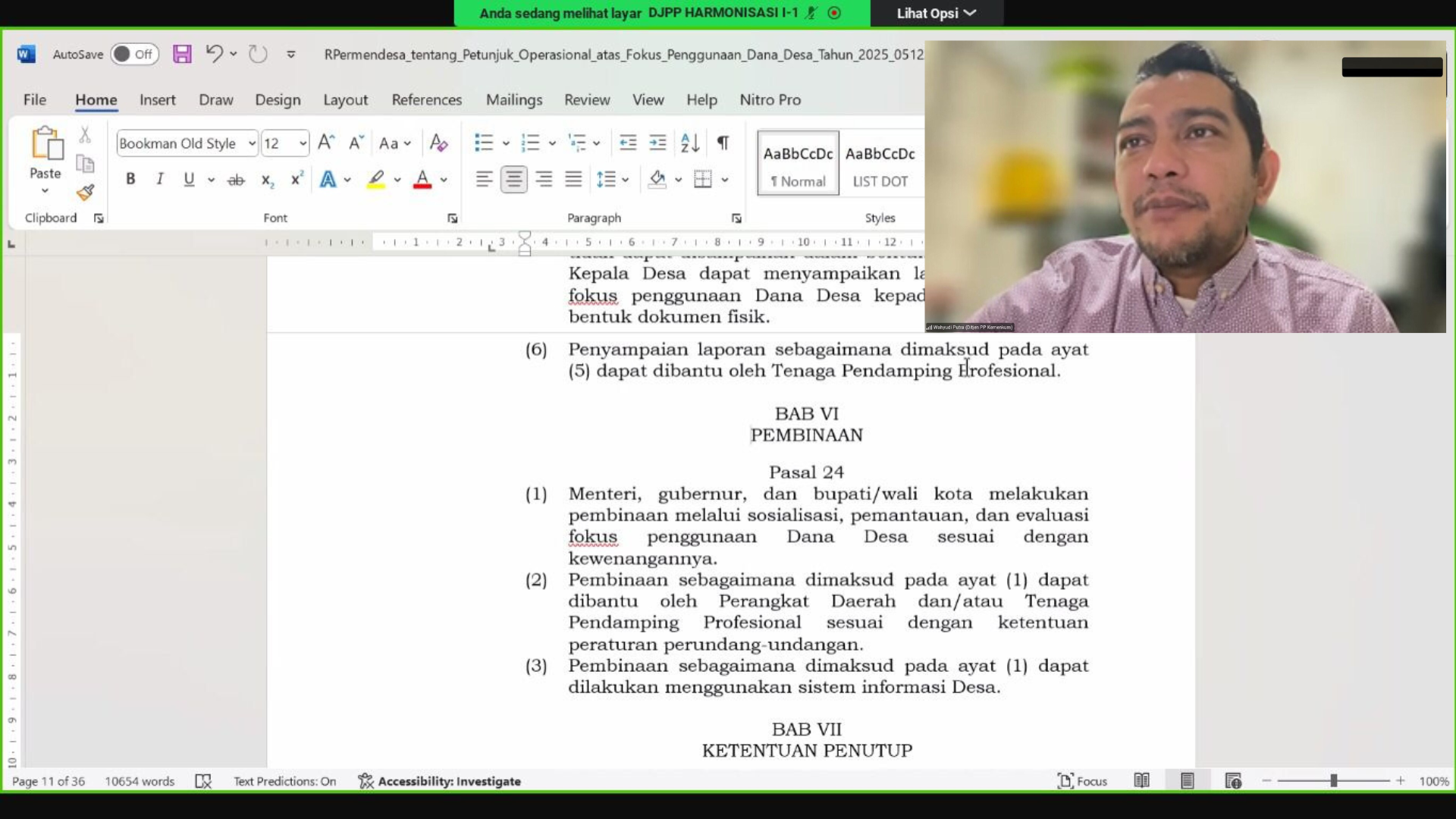The width and height of the screenshot is (1456, 819).
Task: Align text right
Action: [544, 180]
